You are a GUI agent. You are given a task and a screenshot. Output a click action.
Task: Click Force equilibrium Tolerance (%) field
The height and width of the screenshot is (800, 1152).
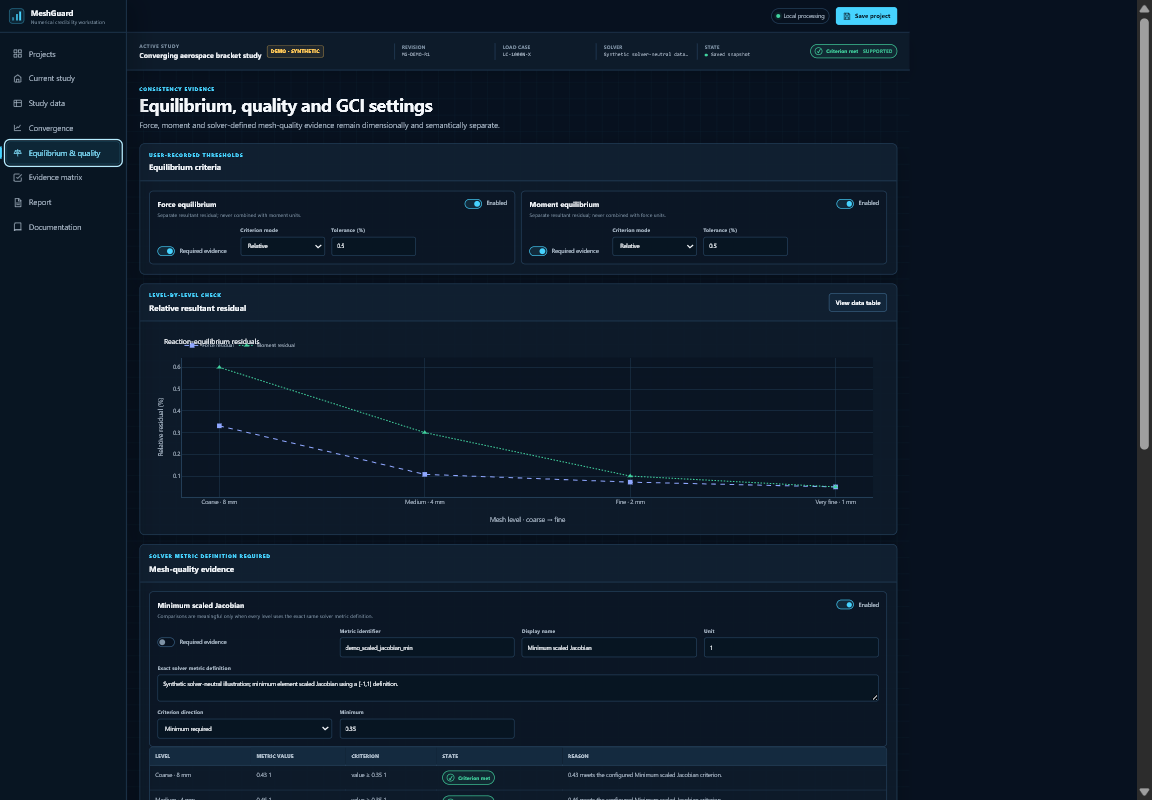tap(373, 246)
